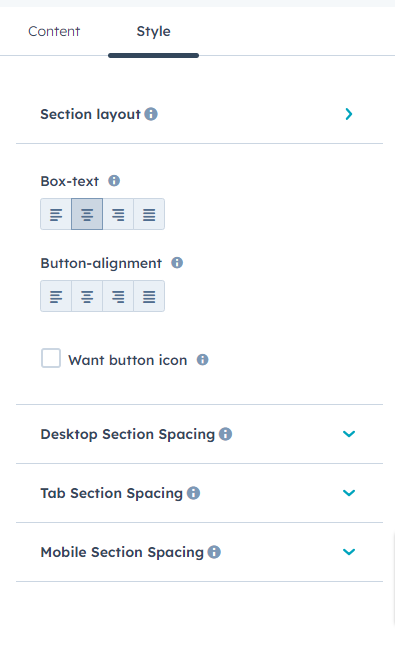Apply justify Button-alignment

pos(149,296)
